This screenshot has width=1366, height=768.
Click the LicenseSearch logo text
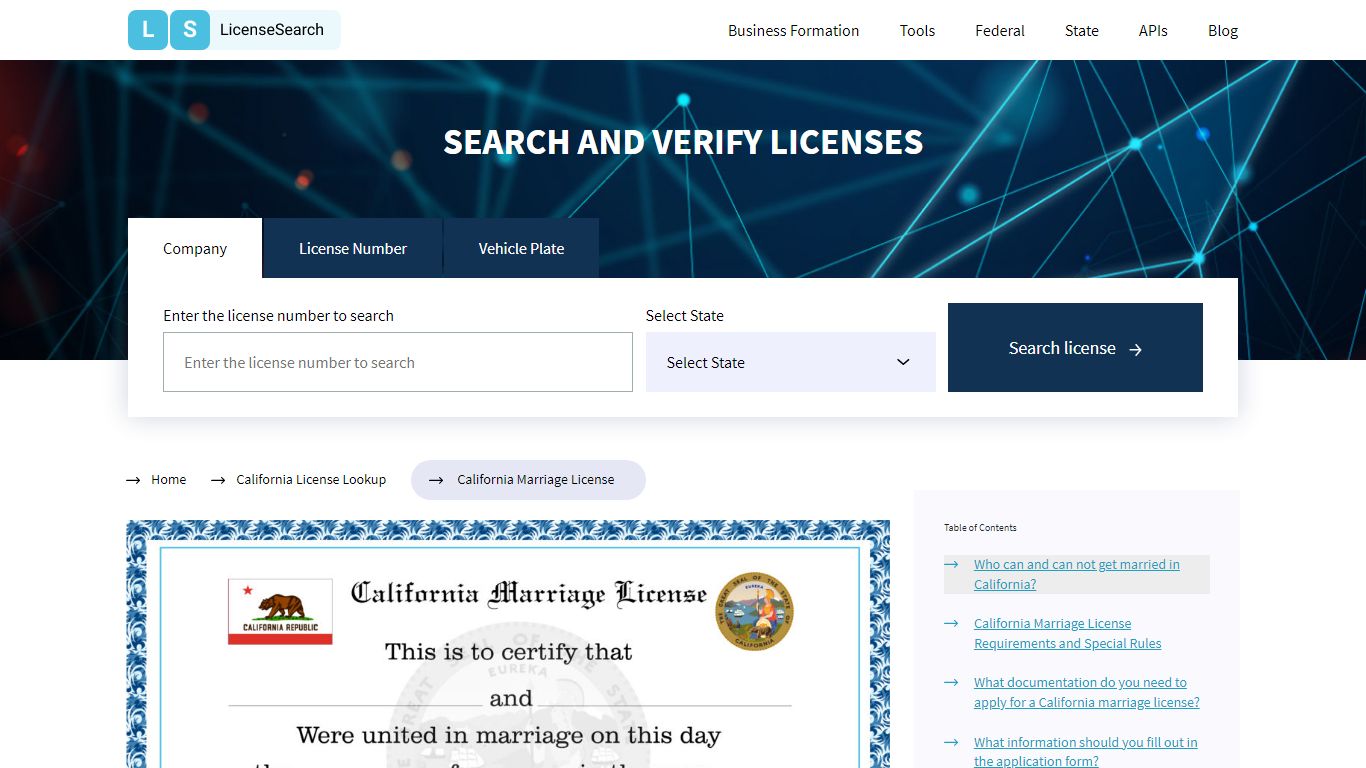point(272,30)
